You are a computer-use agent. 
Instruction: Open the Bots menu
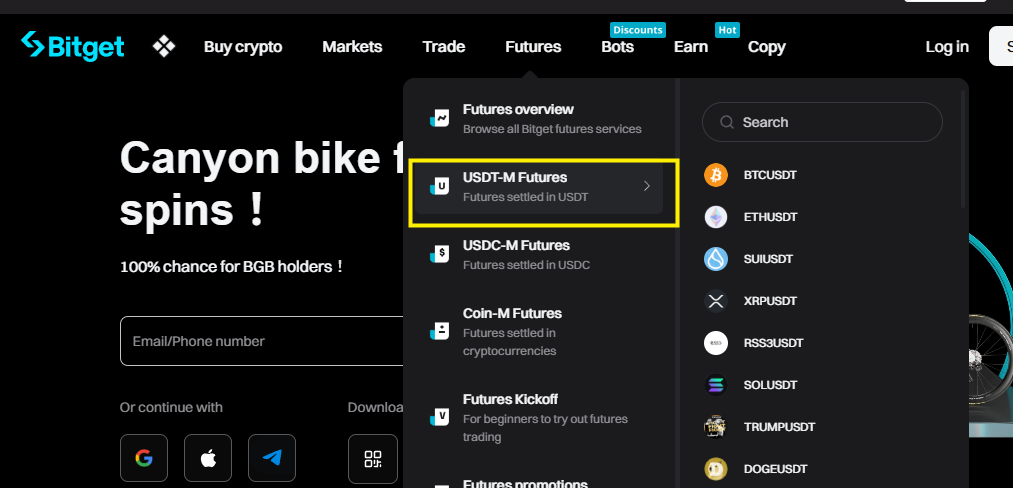(618, 47)
